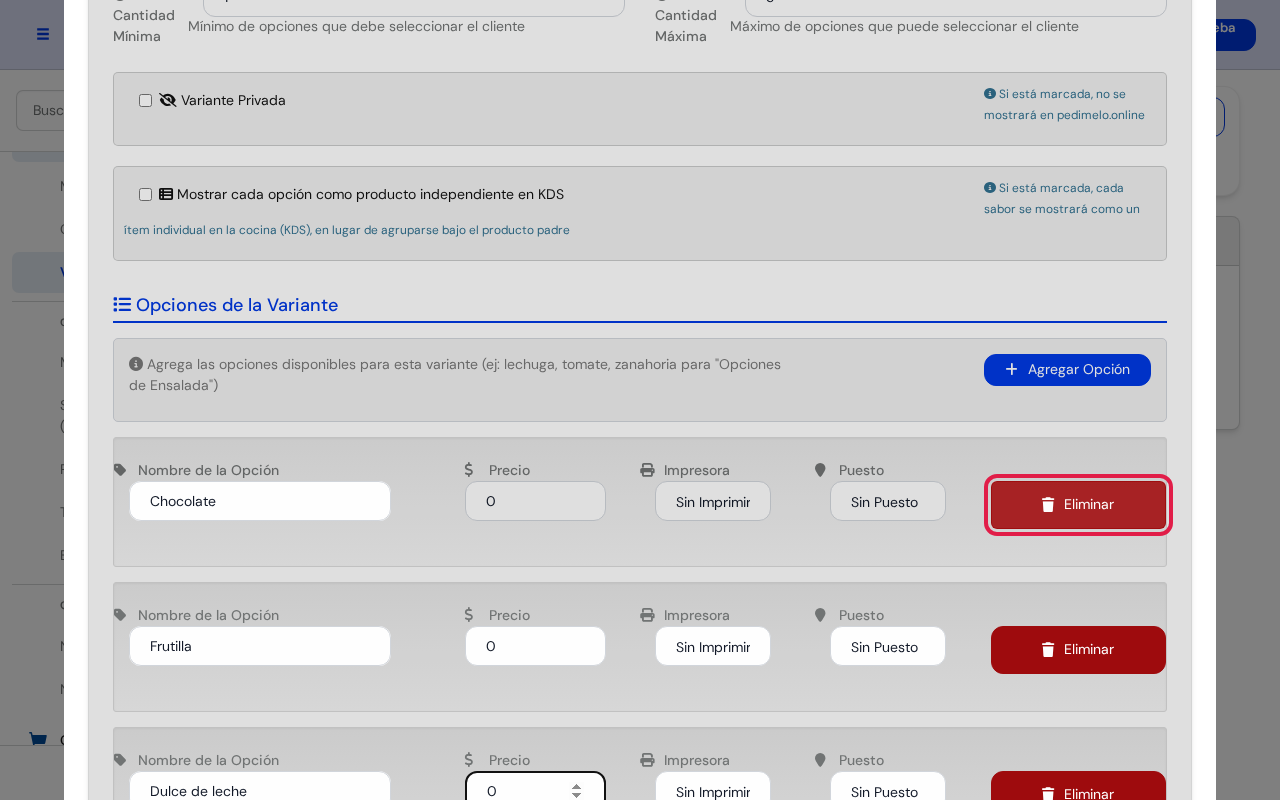The height and width of the screenshot is (800, 1280).
Task: Open the Puesto dropdown for Chocolate
Action: tap(888, 501)
